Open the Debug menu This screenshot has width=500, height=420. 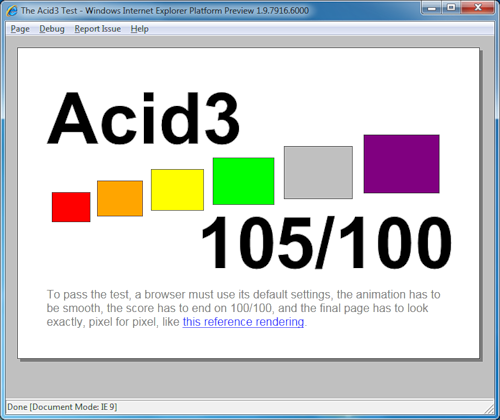(x=52, y=29)
